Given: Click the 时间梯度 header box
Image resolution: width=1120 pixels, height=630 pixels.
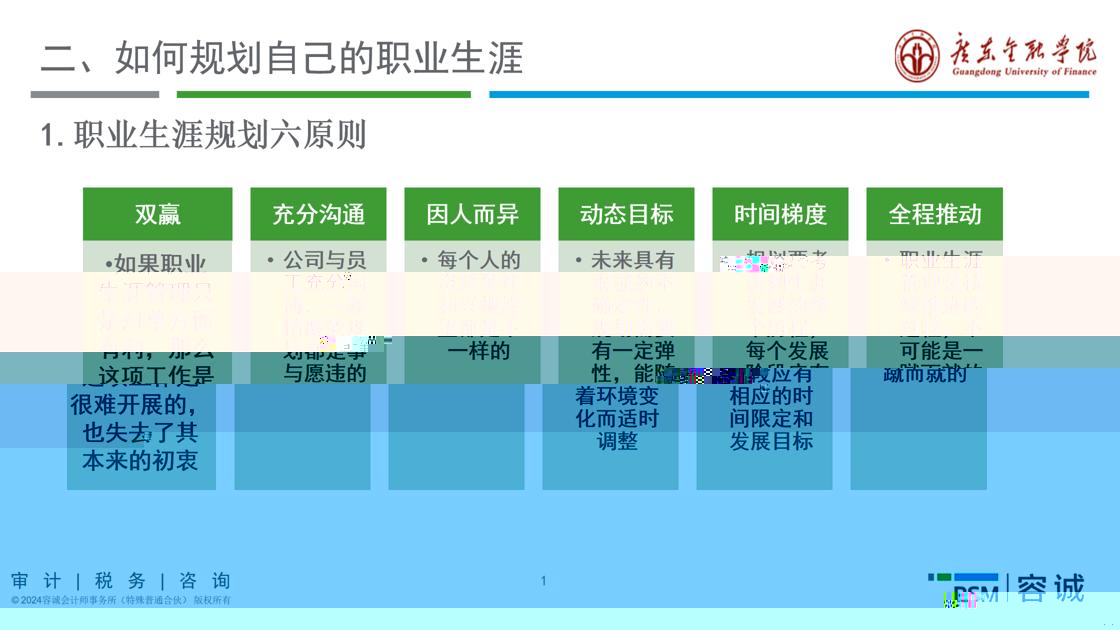Looking at the screenshot, I should click(780, 214).
